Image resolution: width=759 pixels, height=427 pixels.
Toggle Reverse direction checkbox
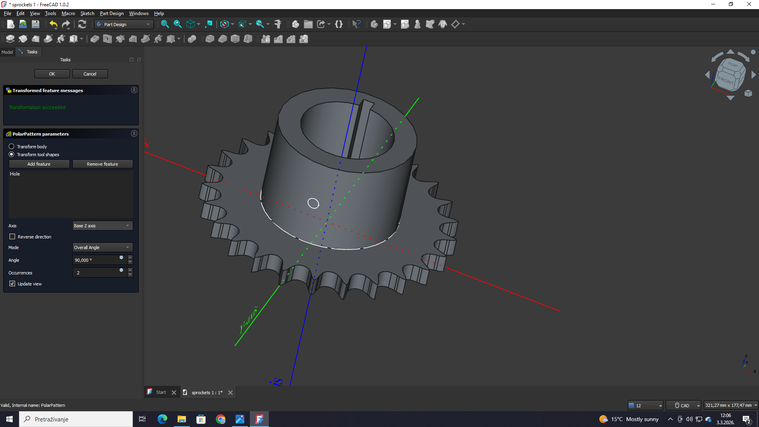[x=12, y=237]
